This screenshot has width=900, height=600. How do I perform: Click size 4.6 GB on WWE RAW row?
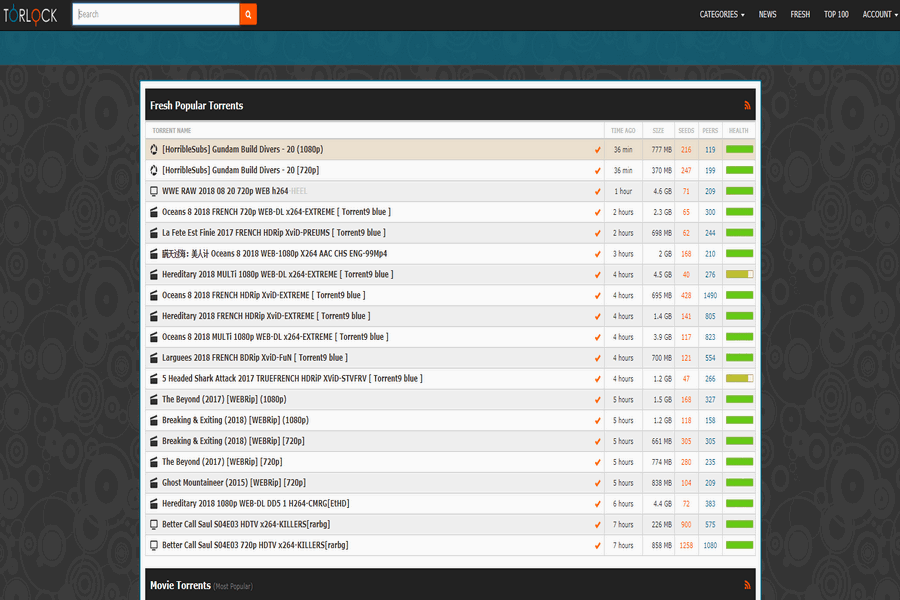click(662, 192)
